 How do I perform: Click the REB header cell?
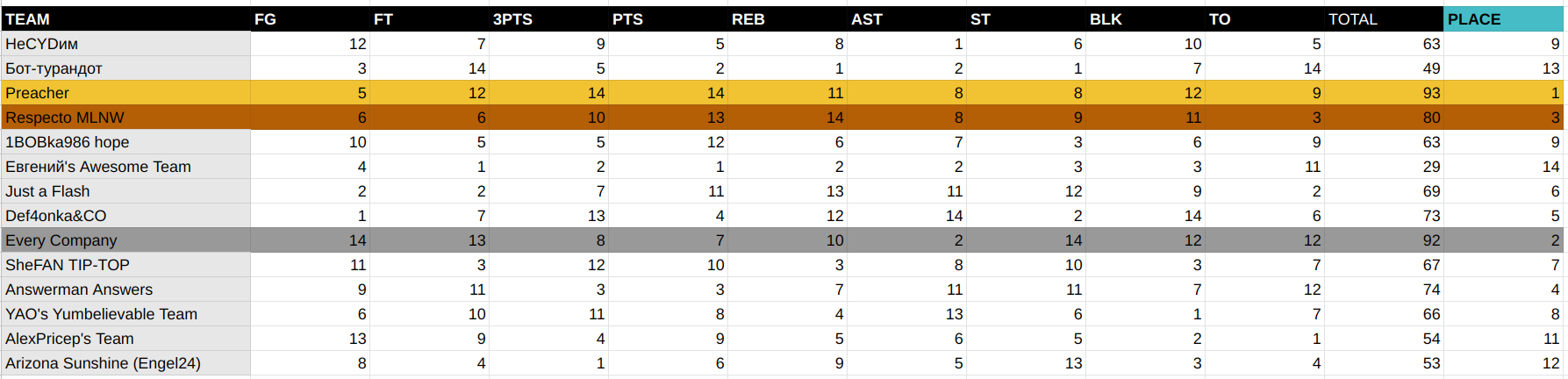pyautogui.click(x=787, y=19)
